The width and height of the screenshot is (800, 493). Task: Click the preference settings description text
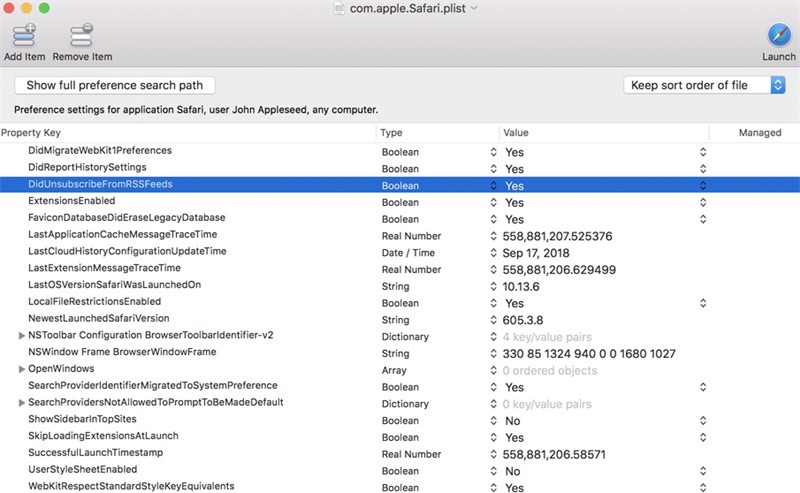pos(196,110)
